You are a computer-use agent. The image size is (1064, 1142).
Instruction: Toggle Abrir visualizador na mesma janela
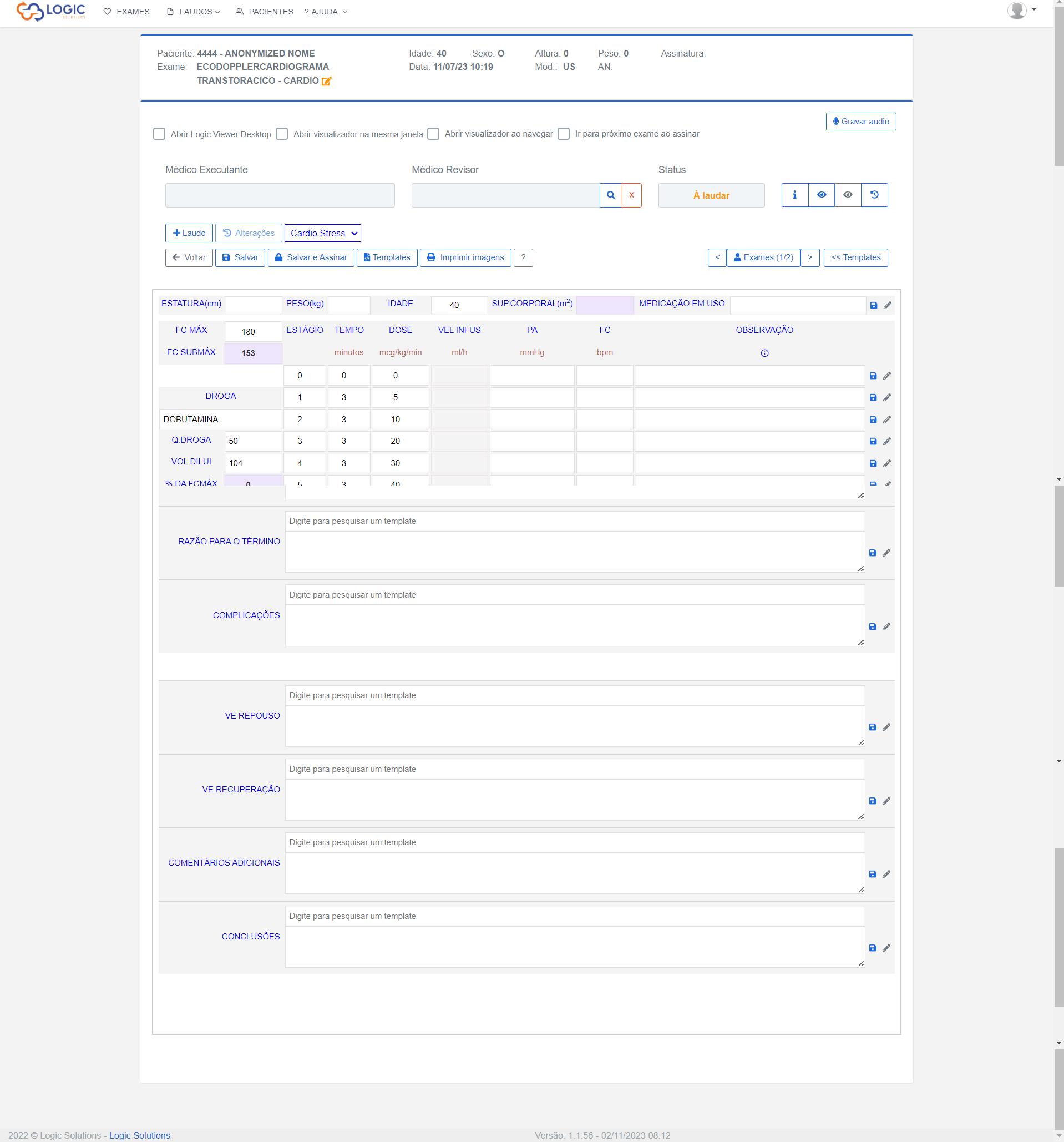(x=281, y=134)
